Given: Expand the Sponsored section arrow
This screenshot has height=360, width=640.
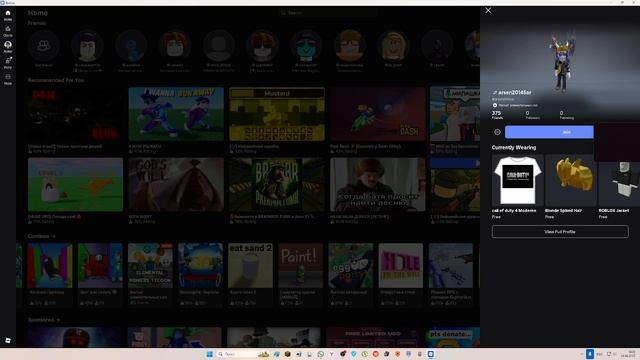Looking at the screenshot, I should pos(58,320).
